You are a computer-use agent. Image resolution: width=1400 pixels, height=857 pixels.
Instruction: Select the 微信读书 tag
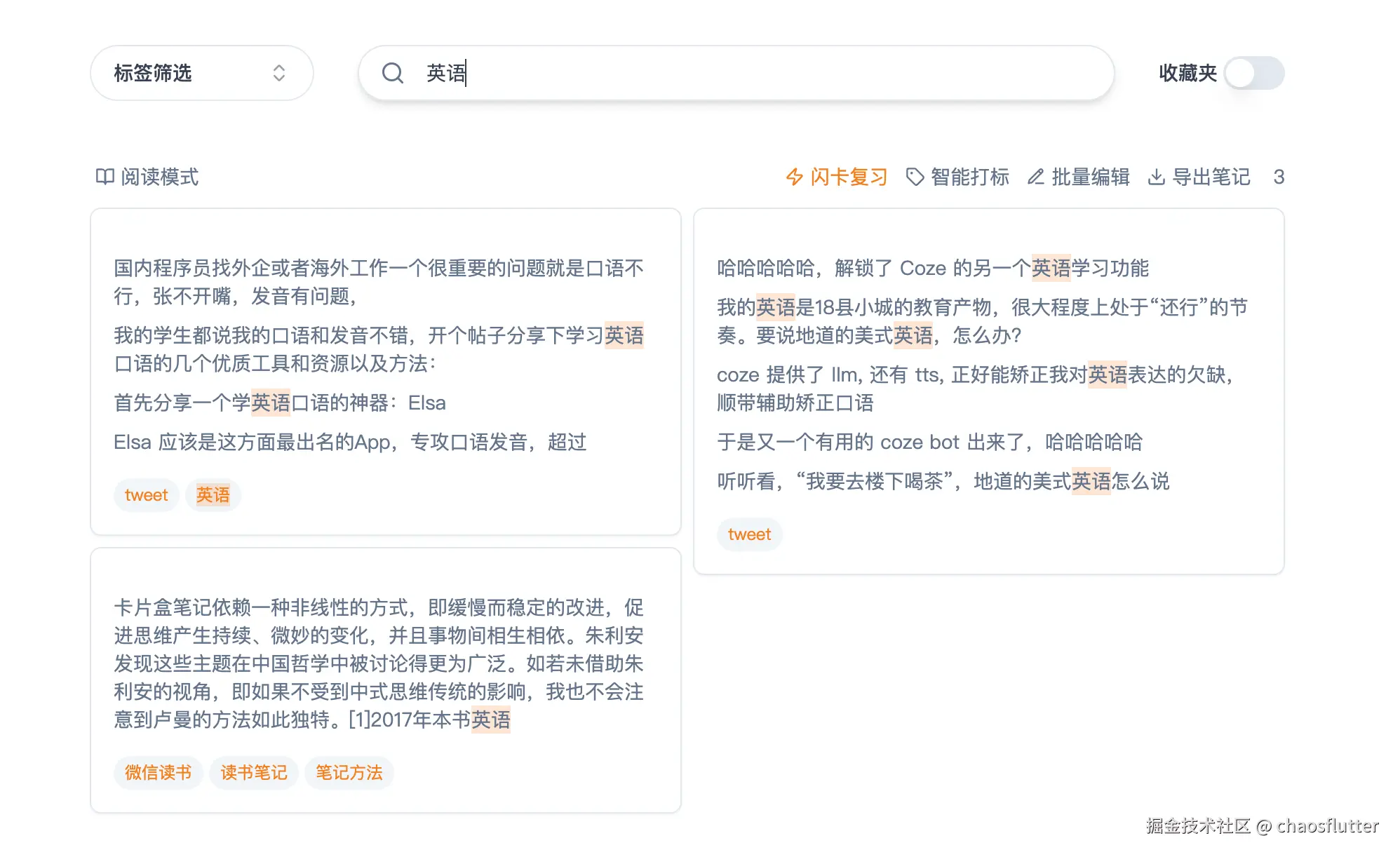click(x=158, y=773)
